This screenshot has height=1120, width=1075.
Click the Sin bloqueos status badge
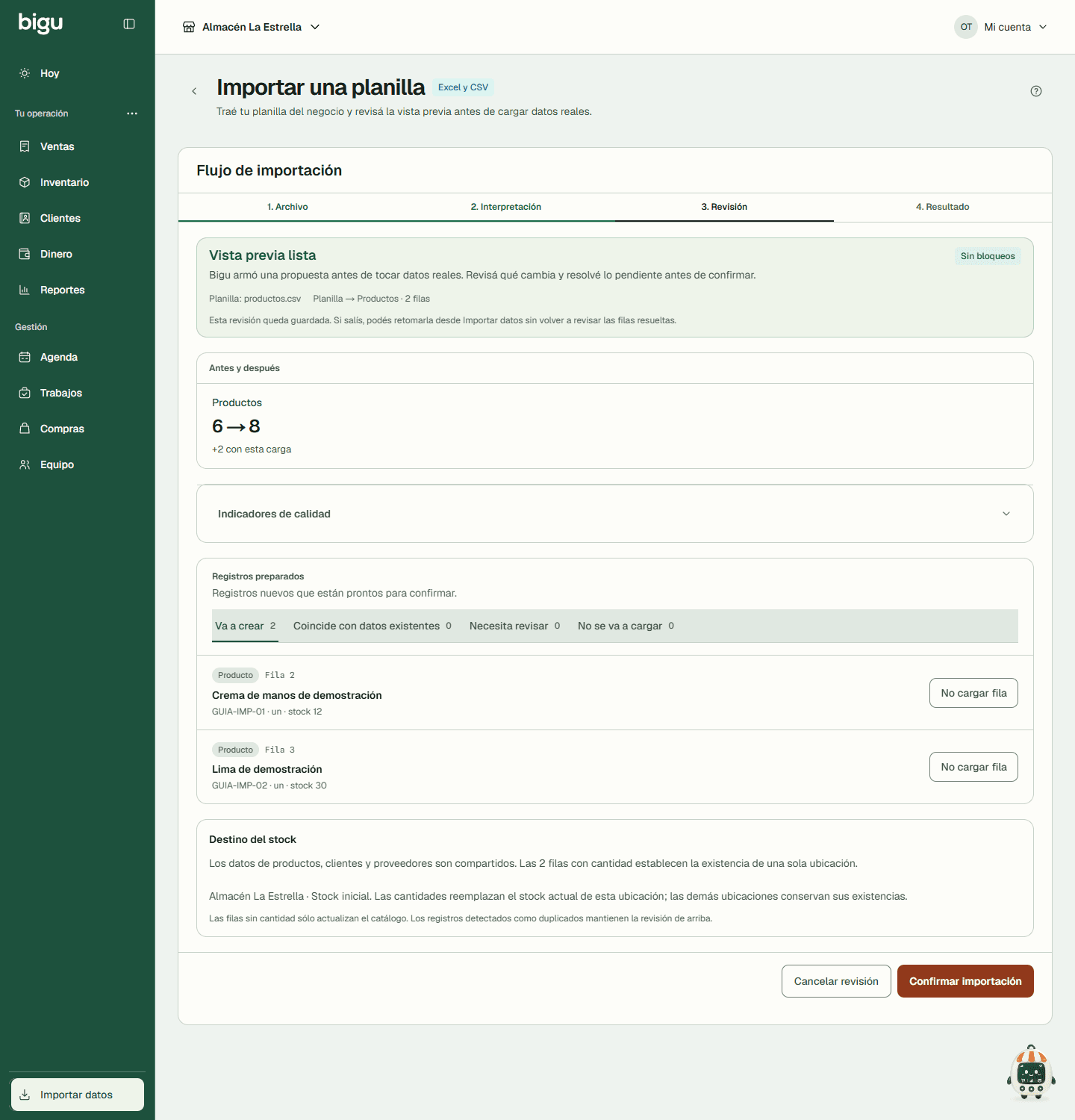(x=988, y=256)
